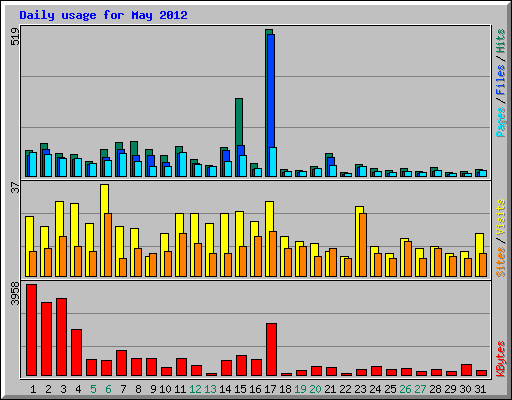Screen dimensions: 512x400
Task: Click the 37 axis value label
Action: click(15, 188)
